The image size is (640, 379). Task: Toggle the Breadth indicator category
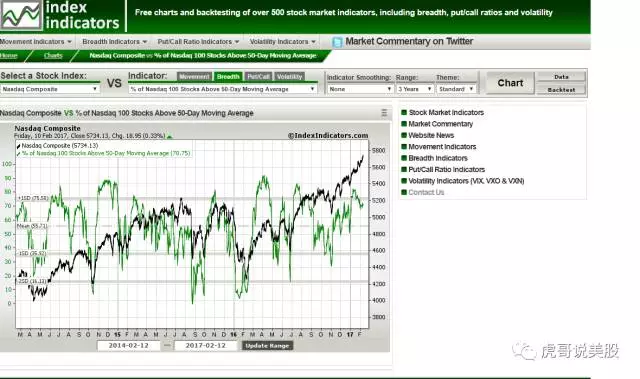coord(228,76)
